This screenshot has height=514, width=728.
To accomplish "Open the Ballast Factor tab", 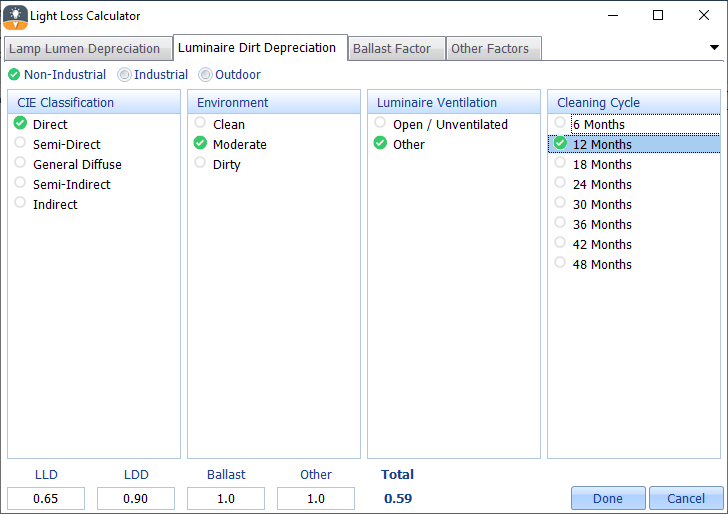I will 396,49.
